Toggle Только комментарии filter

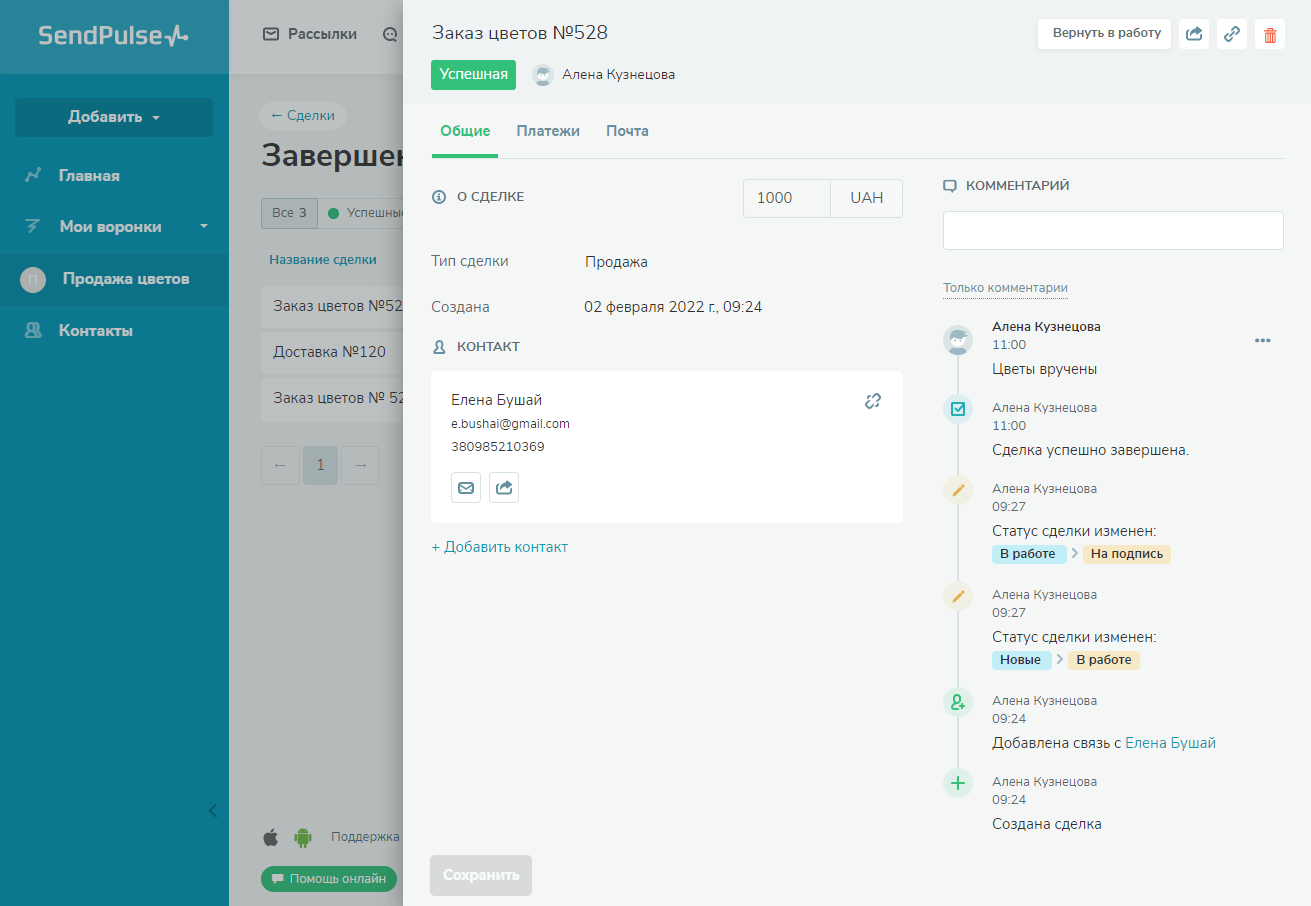point(1005,288)
